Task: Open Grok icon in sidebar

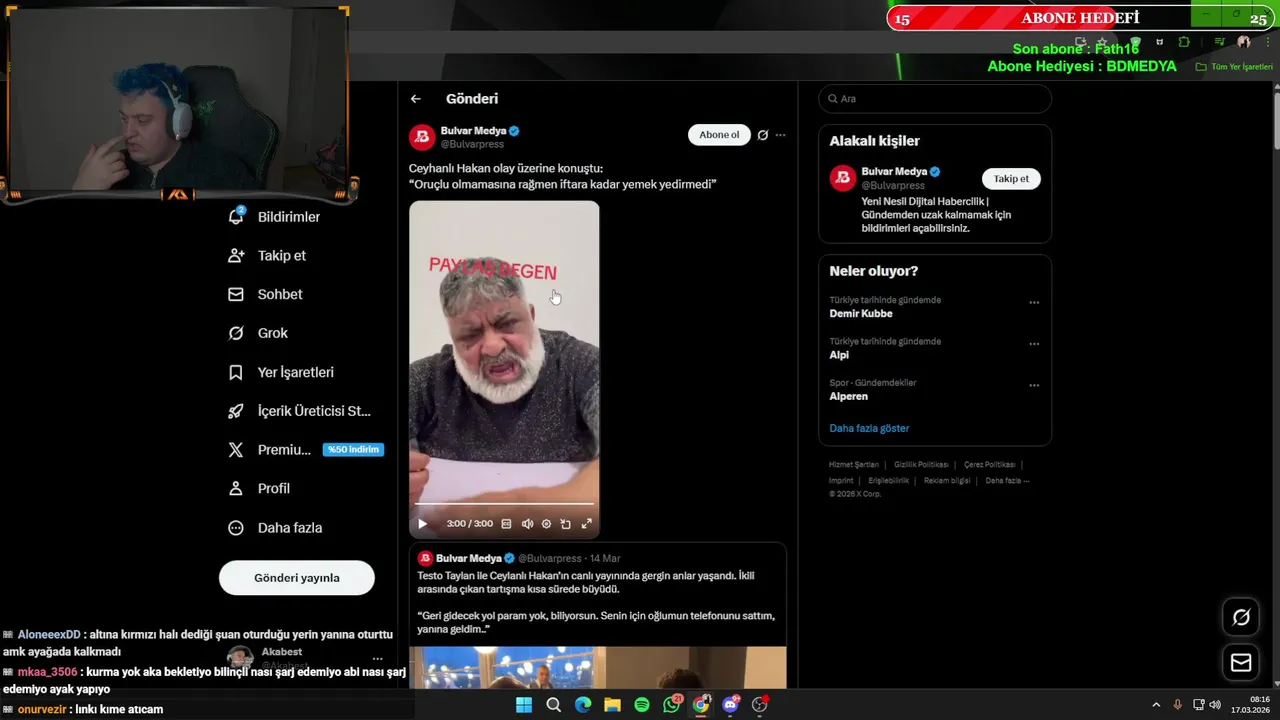Action: 236,333
